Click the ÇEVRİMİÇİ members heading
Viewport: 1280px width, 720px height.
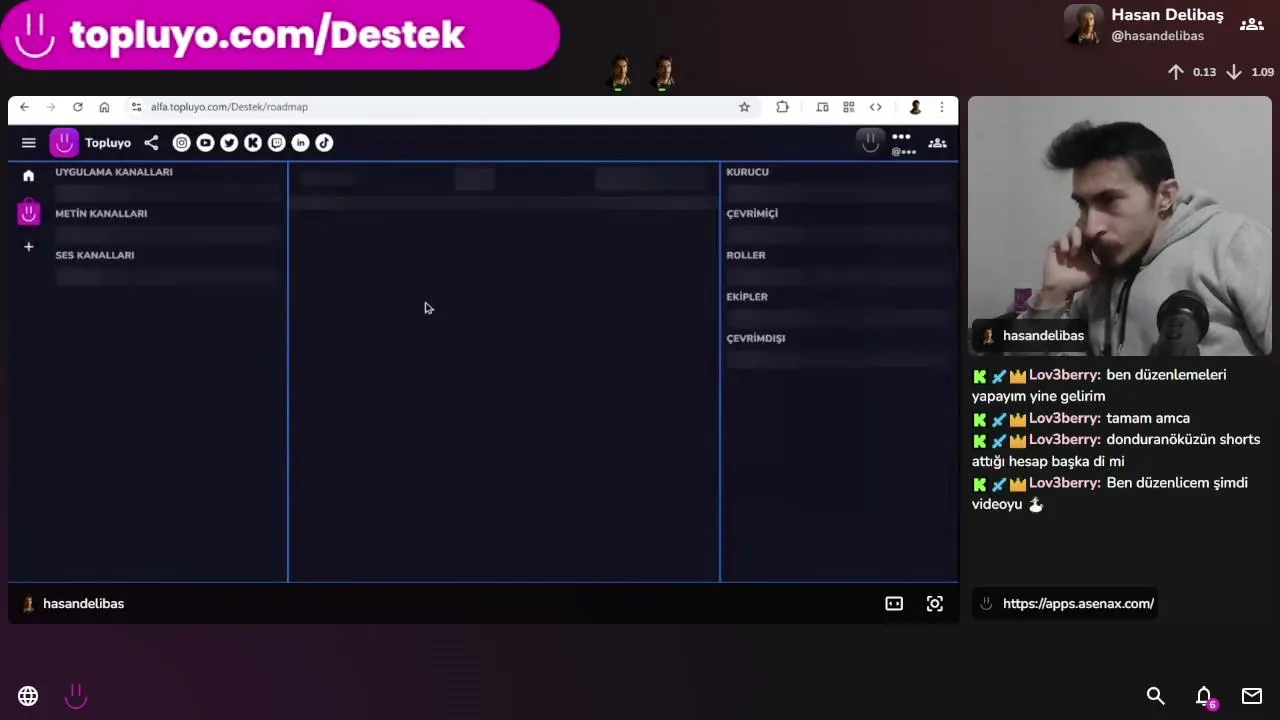(752, 213)
